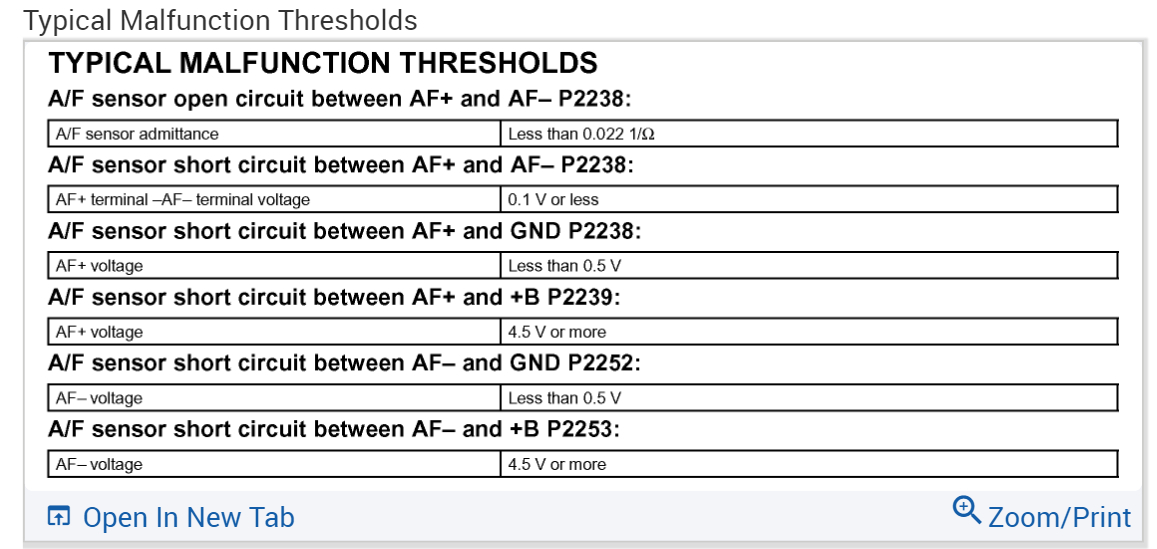Viewport: 1157px width, 549px height.
Task: Click the open circuit P2238 heading
Action: click(341, 100)
